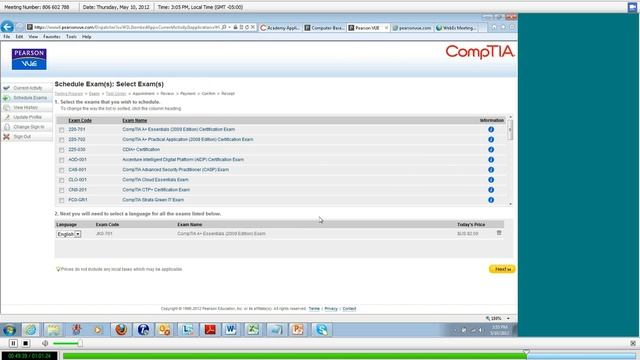
Task: Tick the Strata Green IT Exam checkbox
Action: tap(62, 200)
